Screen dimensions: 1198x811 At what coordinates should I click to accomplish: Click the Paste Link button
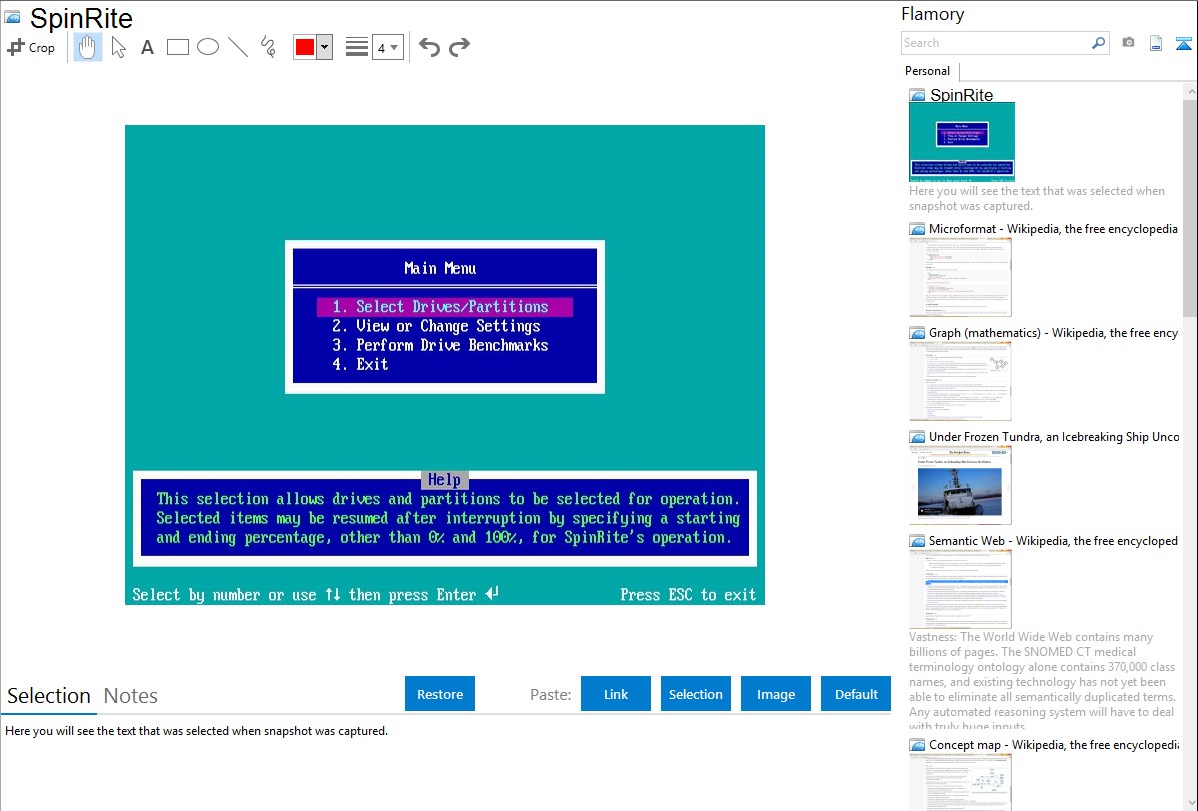(x=616, y=694)
